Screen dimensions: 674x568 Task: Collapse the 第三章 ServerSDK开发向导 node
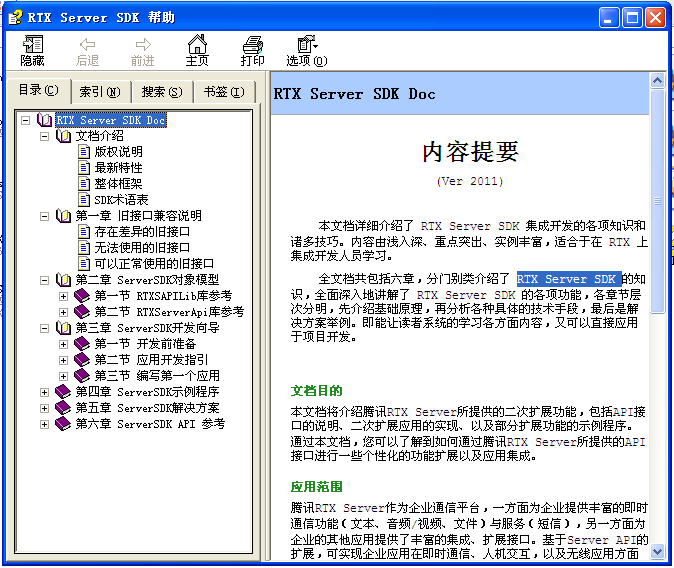coord(44,329)
